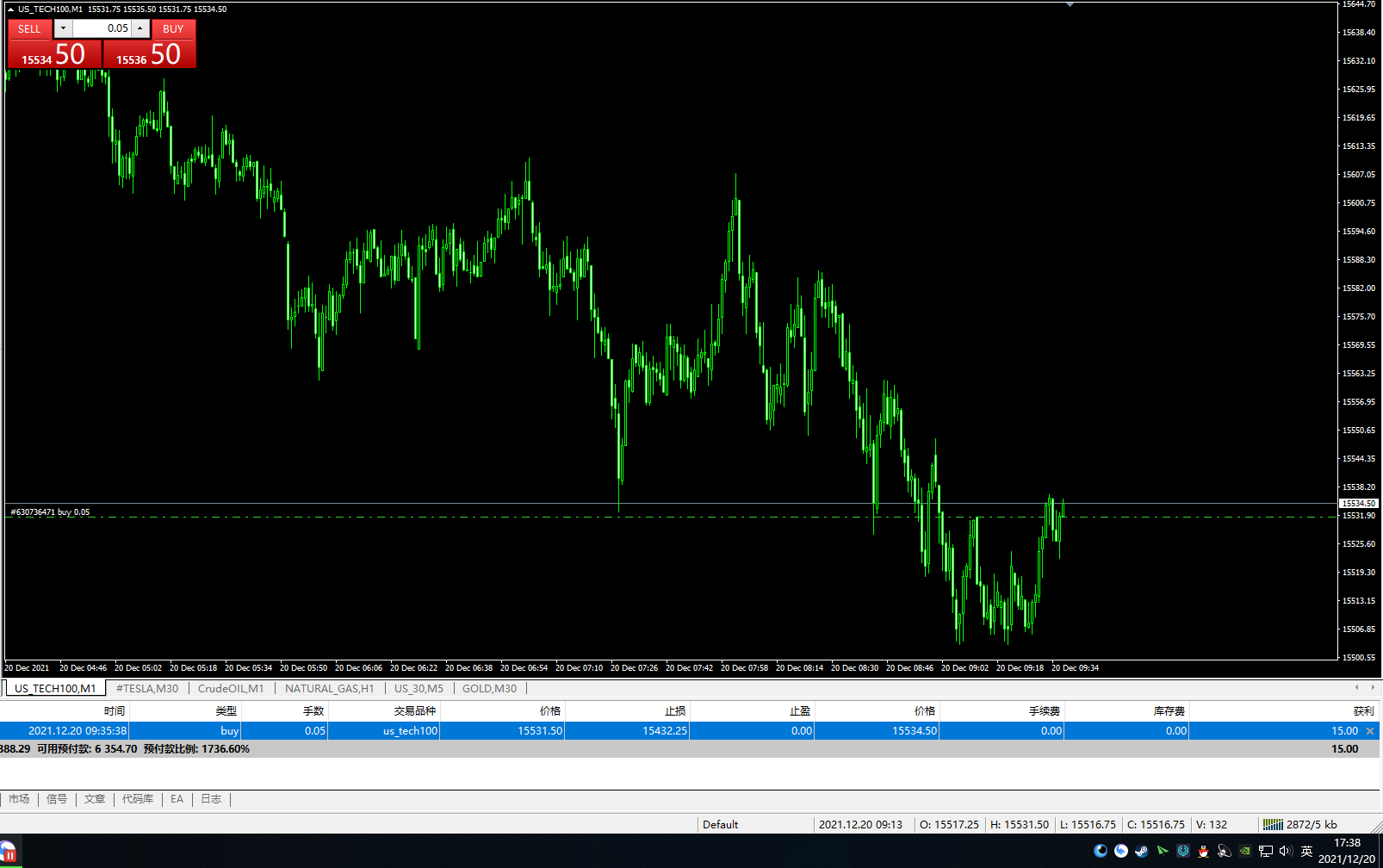Click the chart shift triangle marker at top
Image resolution: width=1383 pixels, height=868 pixels.
point(1070,5)
